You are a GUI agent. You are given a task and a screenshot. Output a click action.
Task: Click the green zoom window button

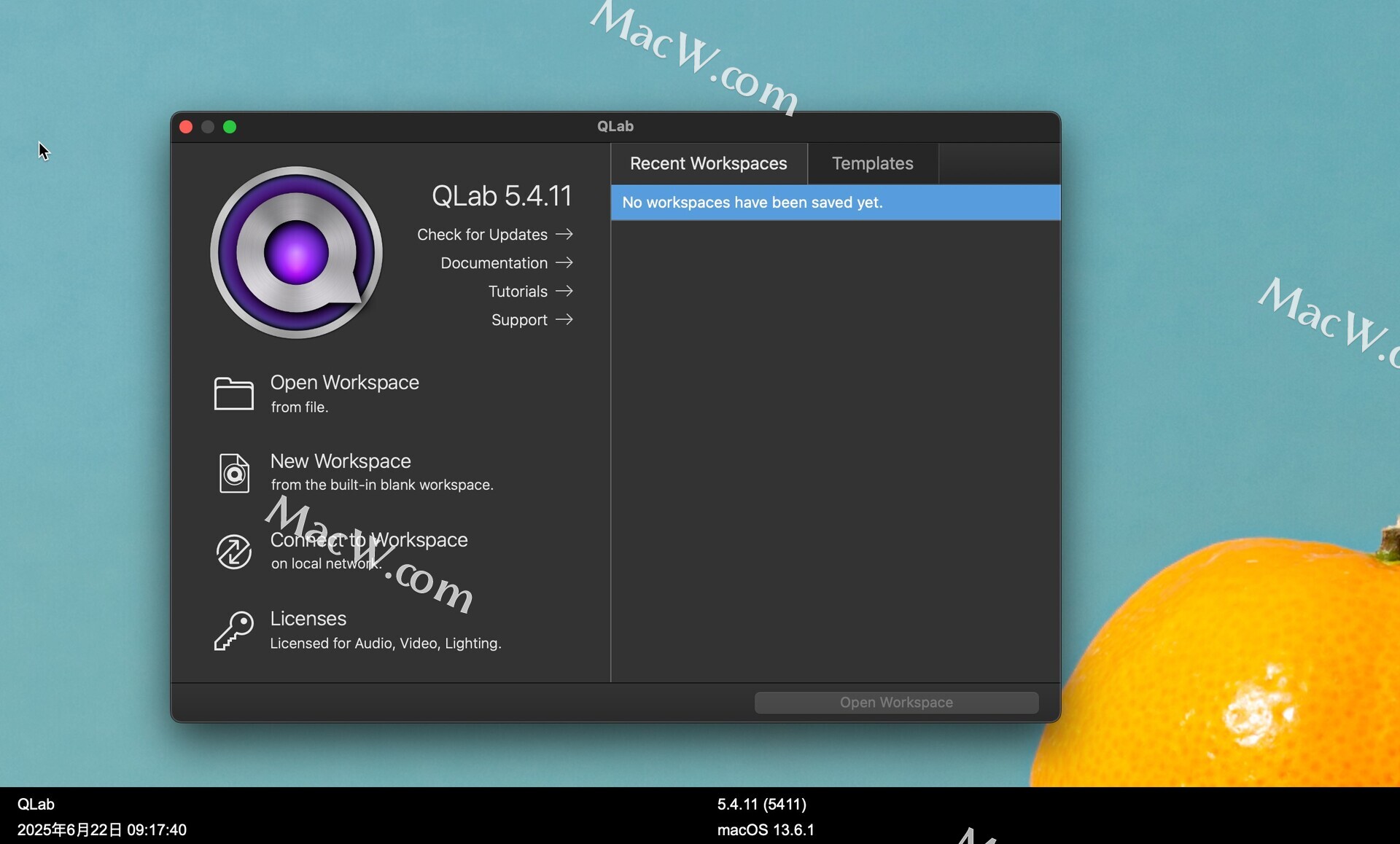coord(230,127)
